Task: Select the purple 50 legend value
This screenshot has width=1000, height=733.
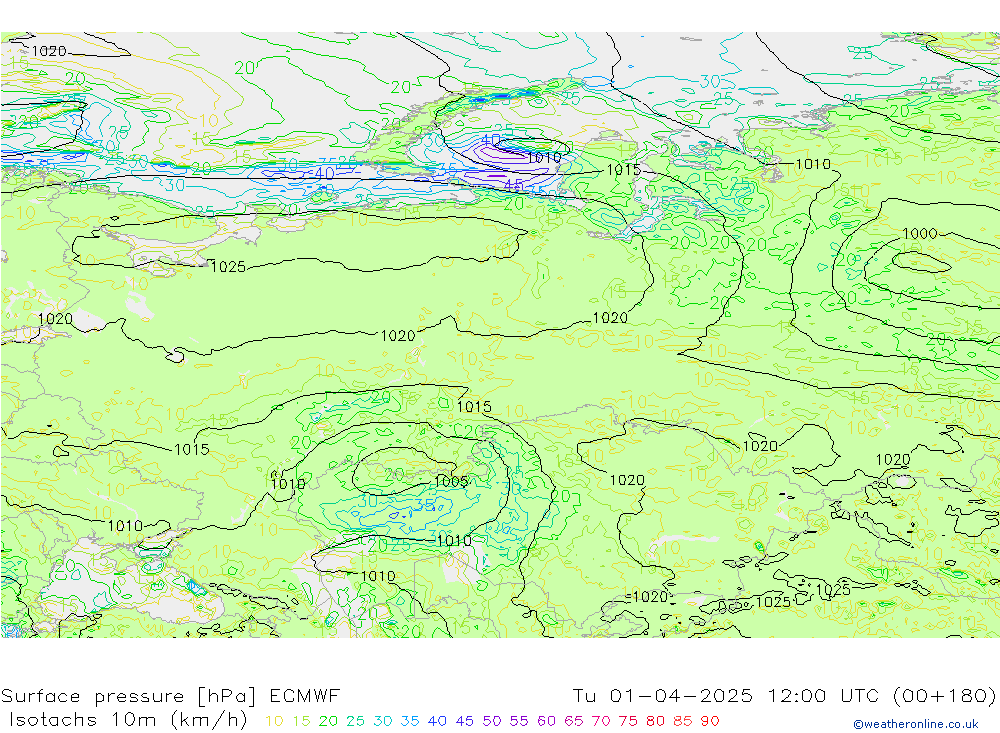Action: click(x=492, y=721)
